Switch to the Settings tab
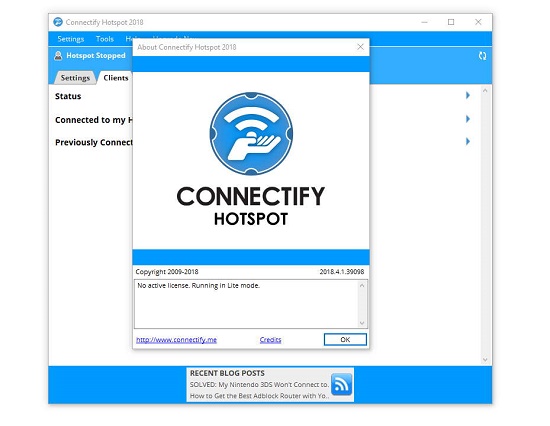550x426 pixels. click(x=75, y=78)
